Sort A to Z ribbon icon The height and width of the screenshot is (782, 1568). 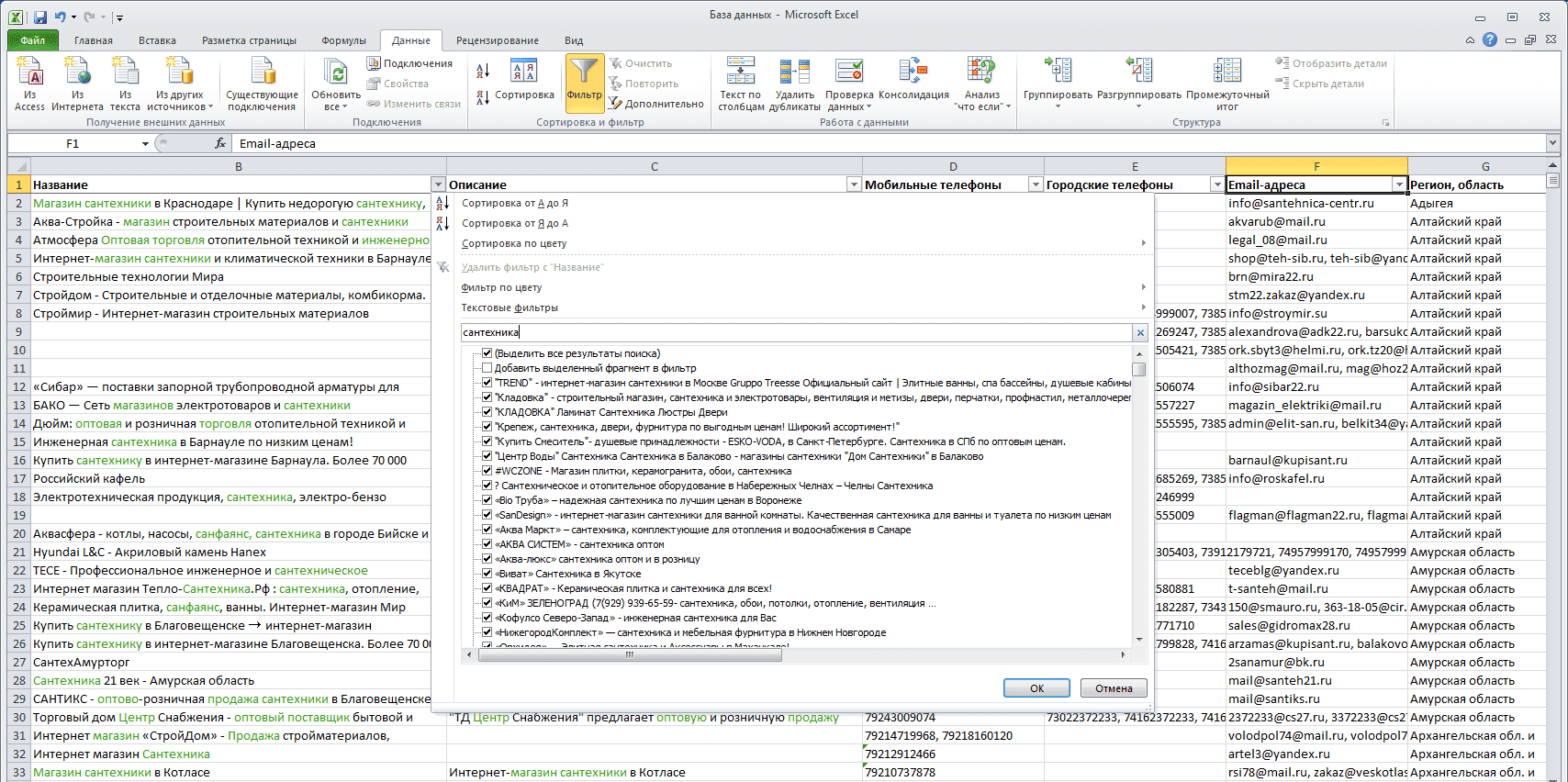pyautogui.click(x=483, y=71)
